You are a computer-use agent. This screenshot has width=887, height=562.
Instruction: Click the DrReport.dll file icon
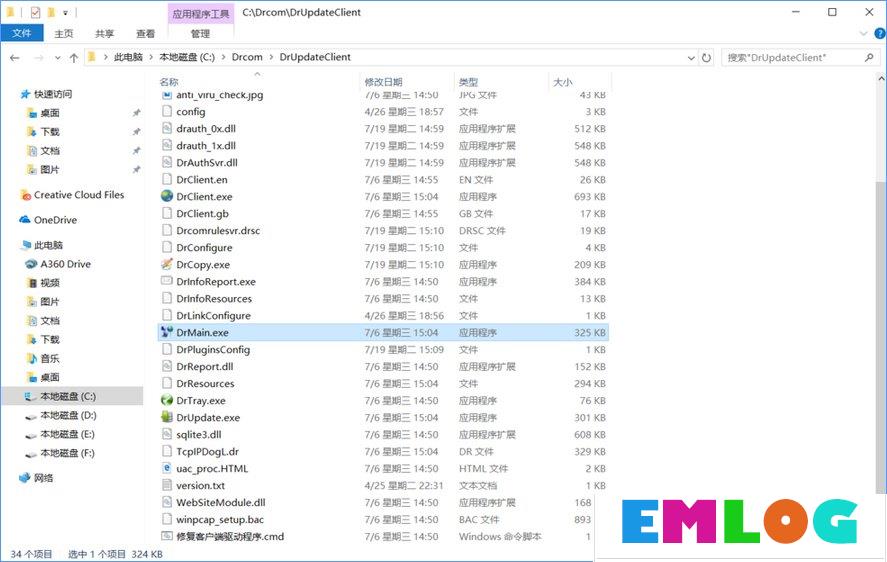point(167,366)
